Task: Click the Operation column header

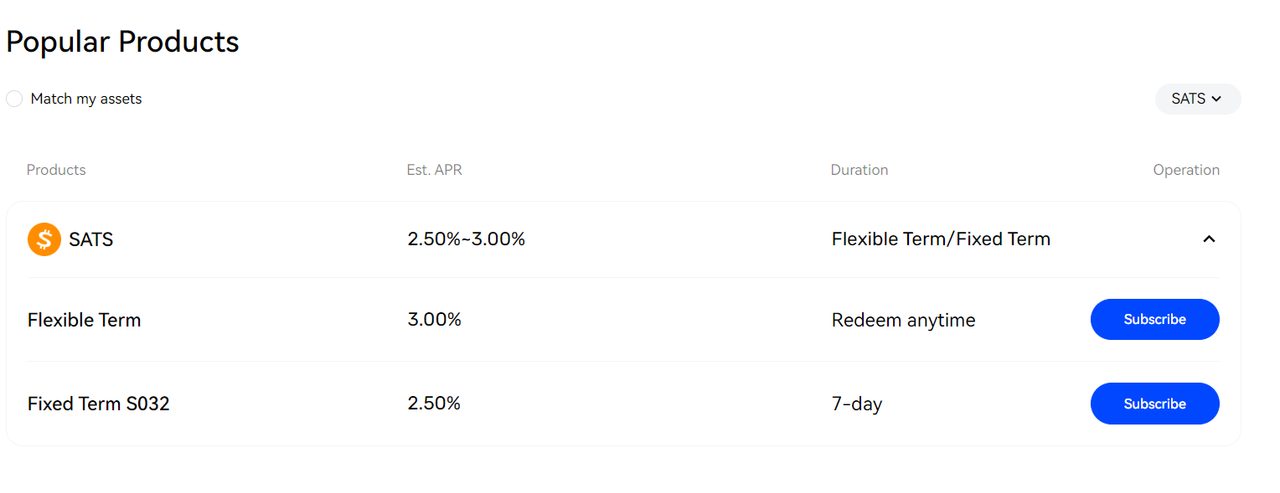Action: 1186,170
